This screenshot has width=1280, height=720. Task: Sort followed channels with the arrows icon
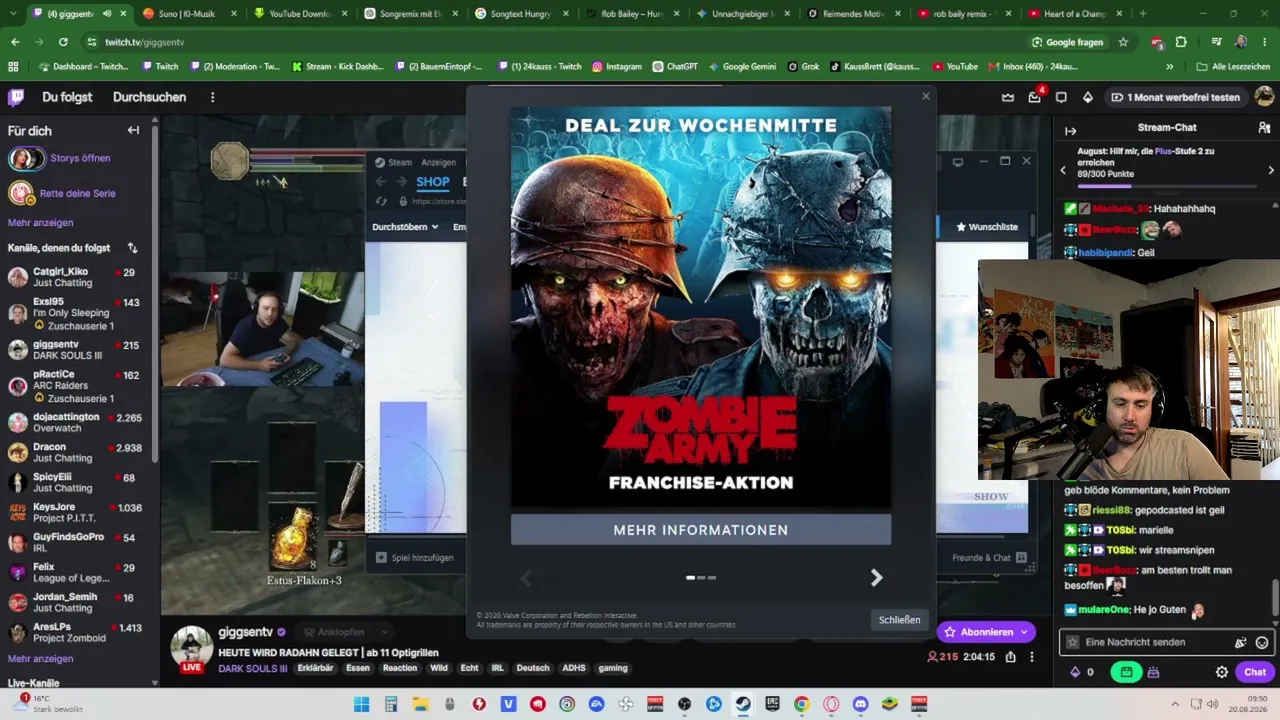[x=132, y=248]
